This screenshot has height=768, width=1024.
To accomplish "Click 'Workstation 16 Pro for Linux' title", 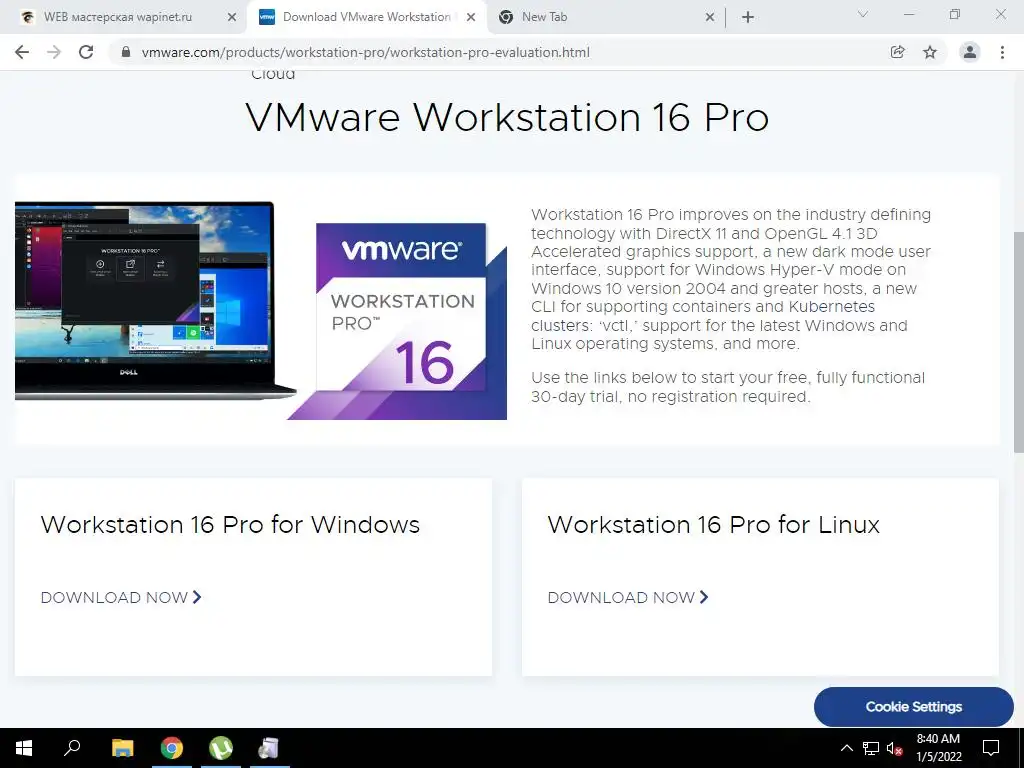I will 714,524.
